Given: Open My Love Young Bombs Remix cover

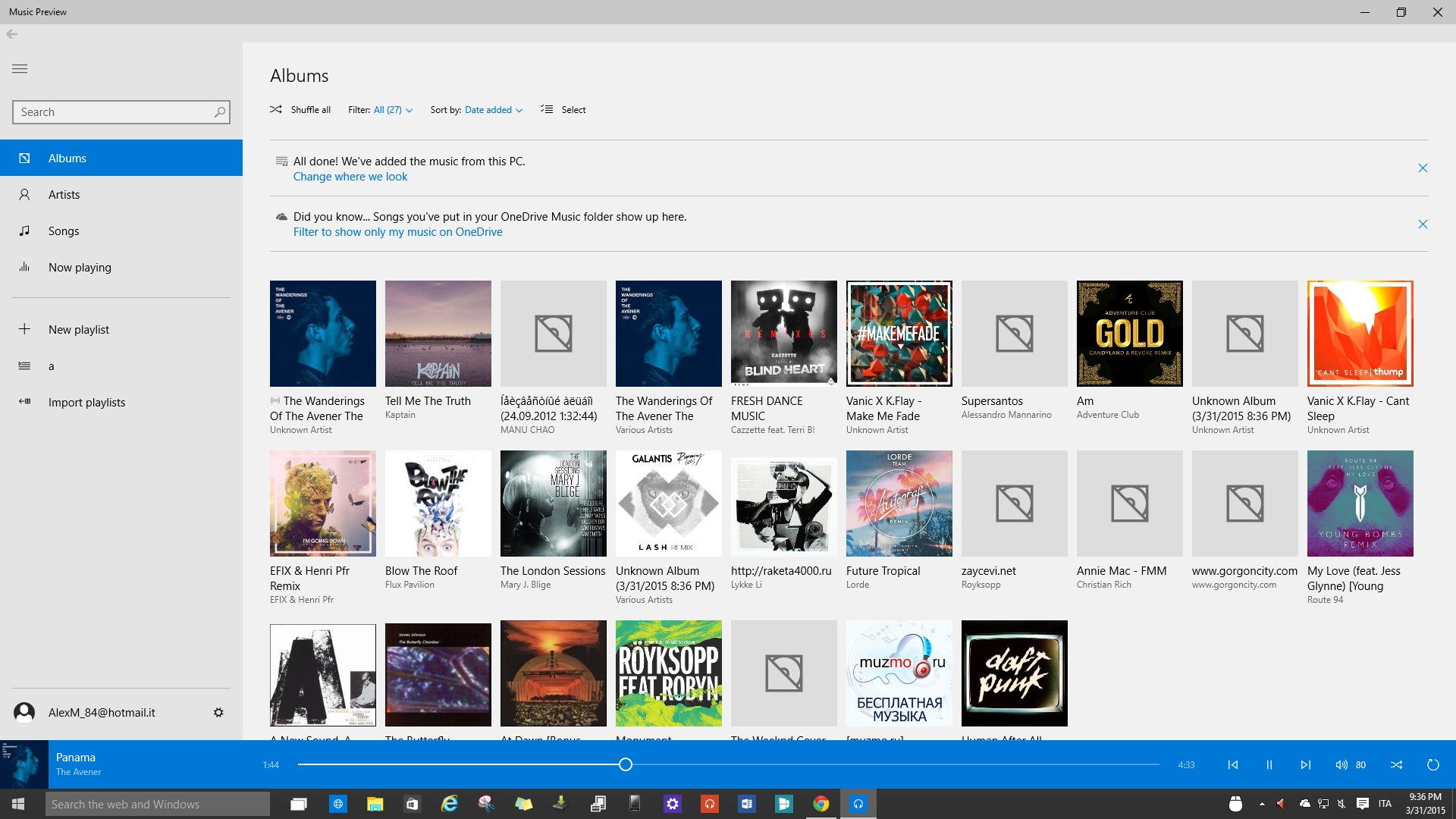Looking at the screenshot, I should pyautogui.click(x=1360, y=504).
